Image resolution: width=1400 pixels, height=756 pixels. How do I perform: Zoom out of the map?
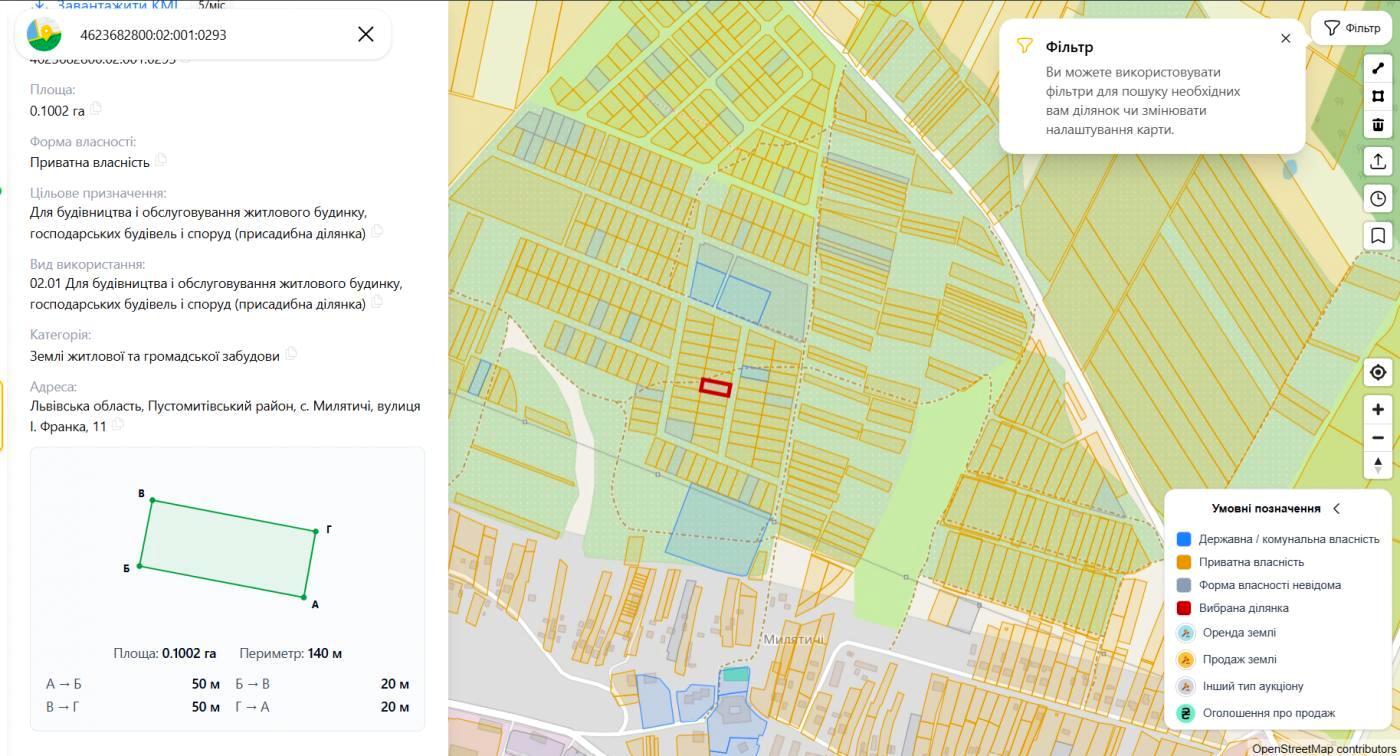[1378, 438]
